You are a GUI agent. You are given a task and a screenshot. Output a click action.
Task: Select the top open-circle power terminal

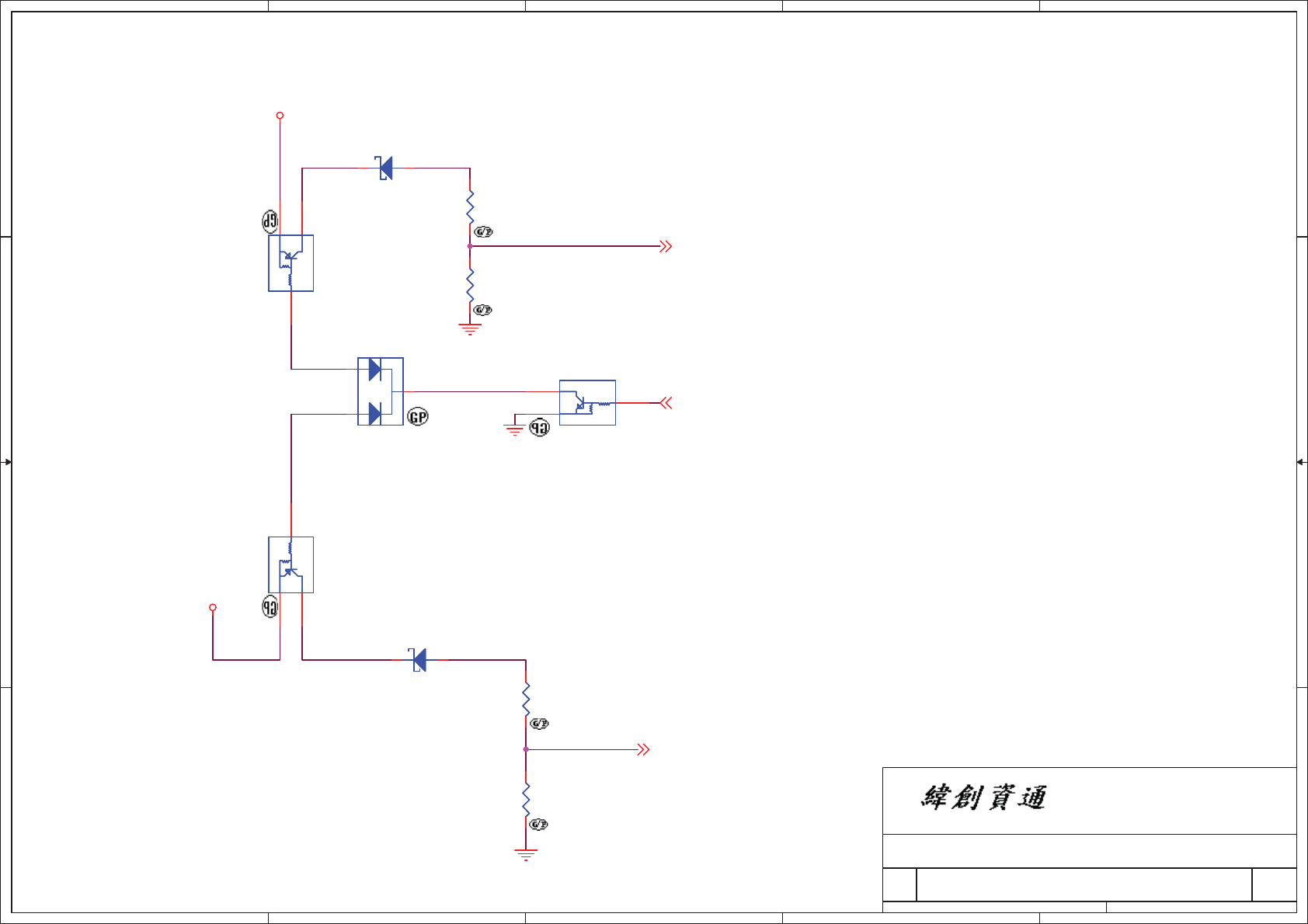280,116
